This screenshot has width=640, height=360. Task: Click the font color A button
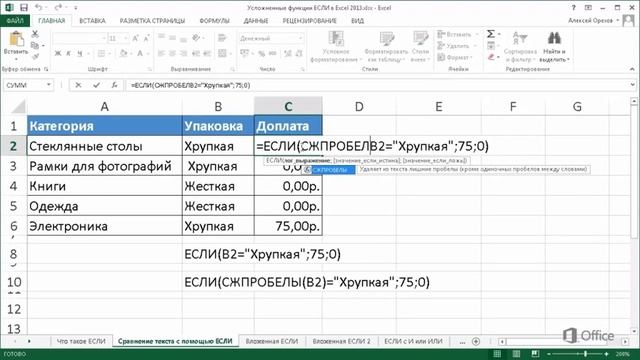[x=140, y=53]
